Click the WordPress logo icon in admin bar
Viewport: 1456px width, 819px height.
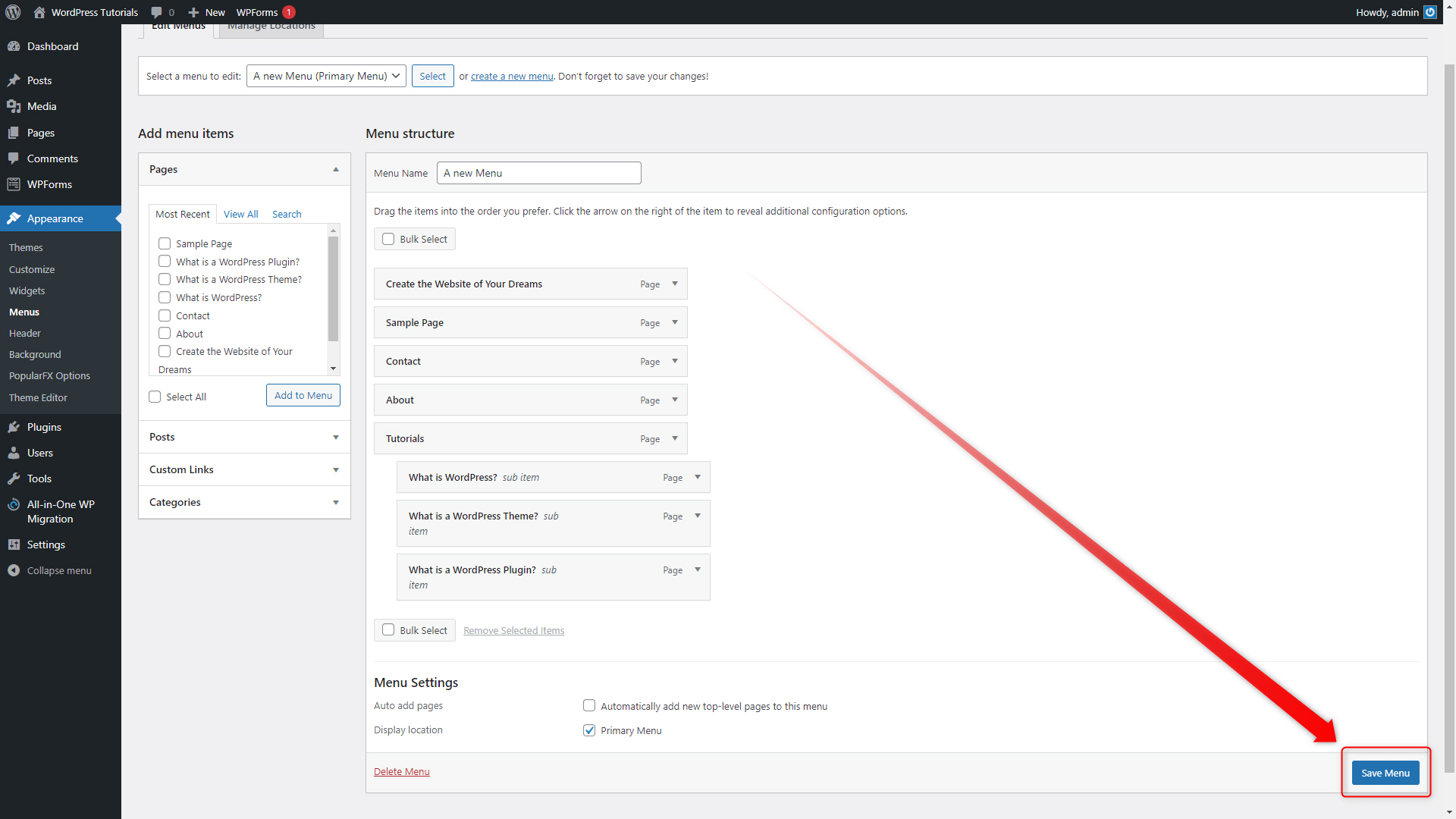(13, 12)
